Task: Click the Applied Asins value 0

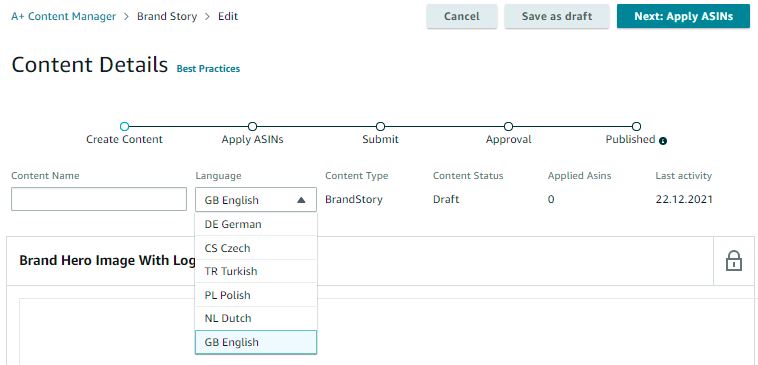Action: [551, 200]
